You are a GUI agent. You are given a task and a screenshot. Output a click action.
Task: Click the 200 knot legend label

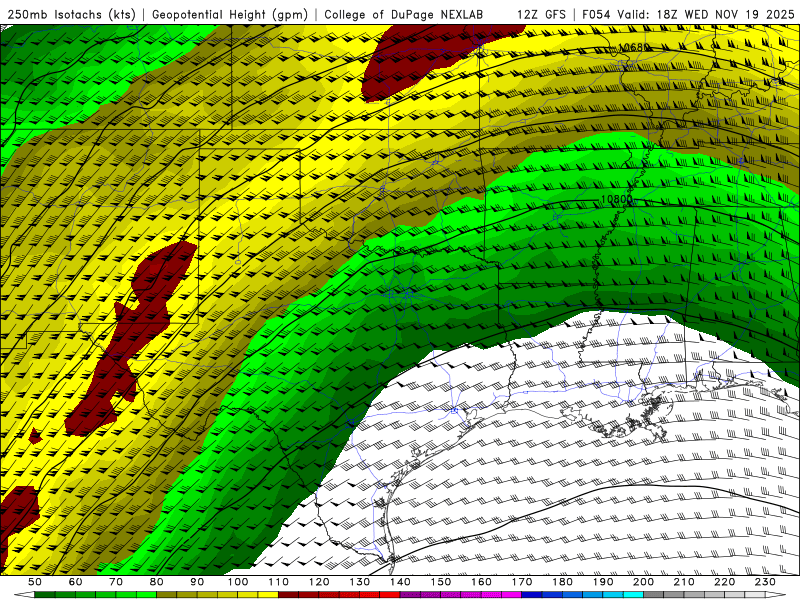coord(644,582)
